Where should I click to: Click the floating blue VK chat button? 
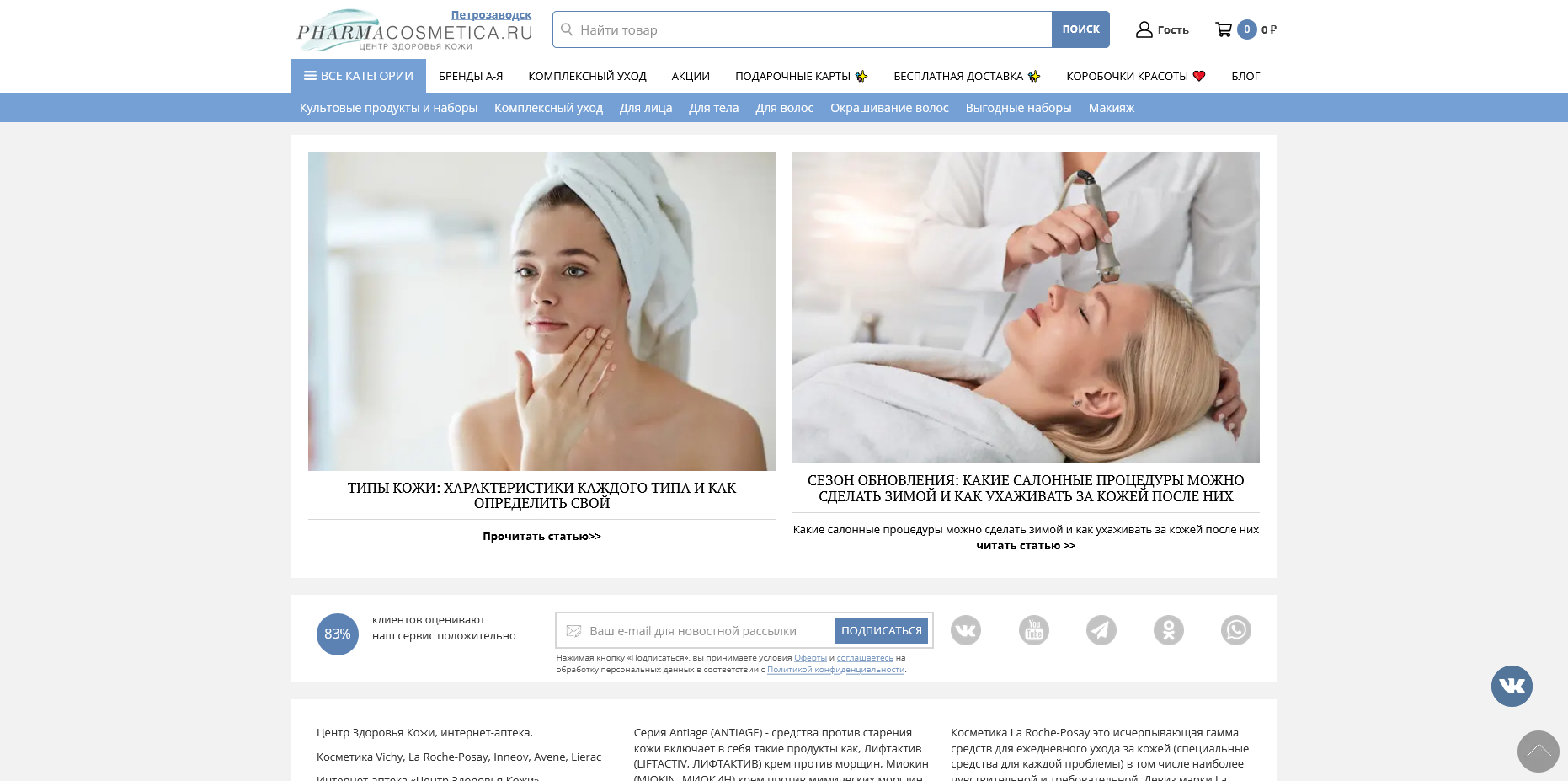coord(1512,686)
